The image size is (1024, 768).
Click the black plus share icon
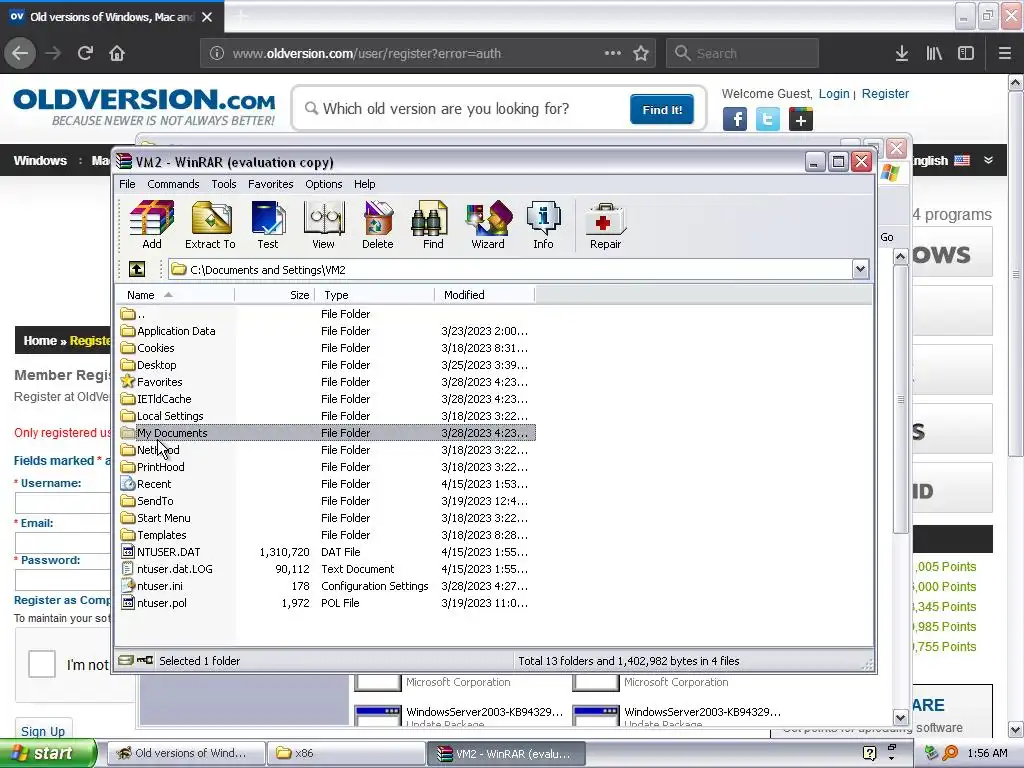801,120
